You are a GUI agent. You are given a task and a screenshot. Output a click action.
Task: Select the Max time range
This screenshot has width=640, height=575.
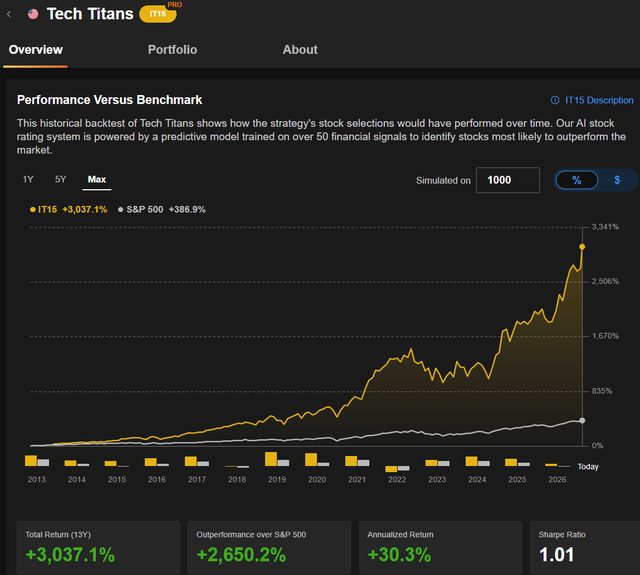(97, 180)
